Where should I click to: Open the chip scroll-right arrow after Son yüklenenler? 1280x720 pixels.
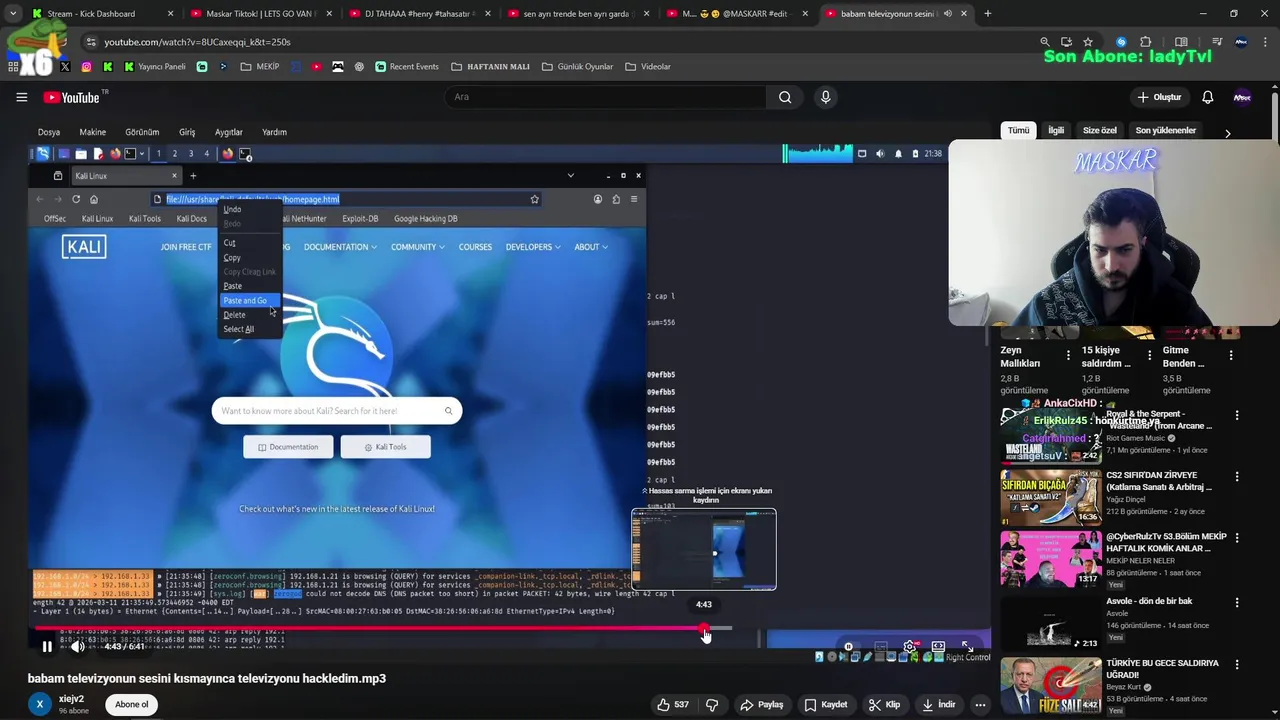1227,132
